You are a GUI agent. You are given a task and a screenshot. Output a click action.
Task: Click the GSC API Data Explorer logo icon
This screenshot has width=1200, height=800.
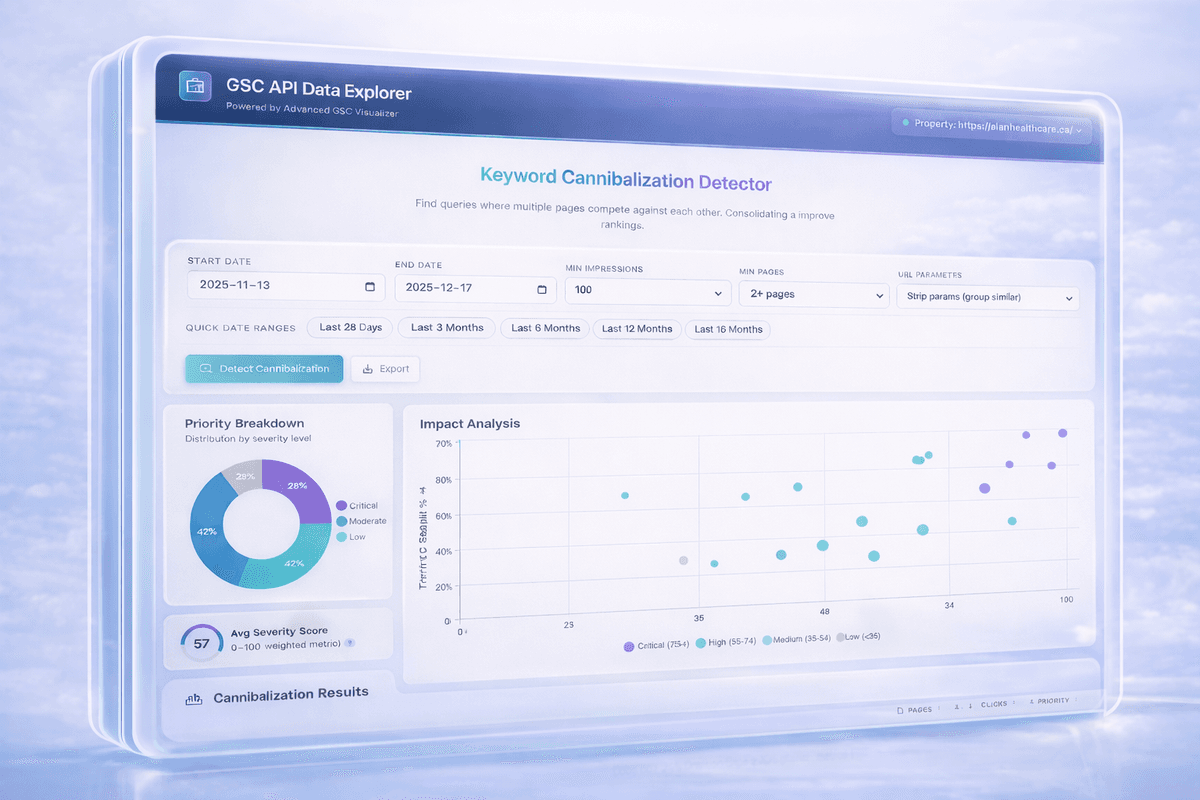coord(192,86)
